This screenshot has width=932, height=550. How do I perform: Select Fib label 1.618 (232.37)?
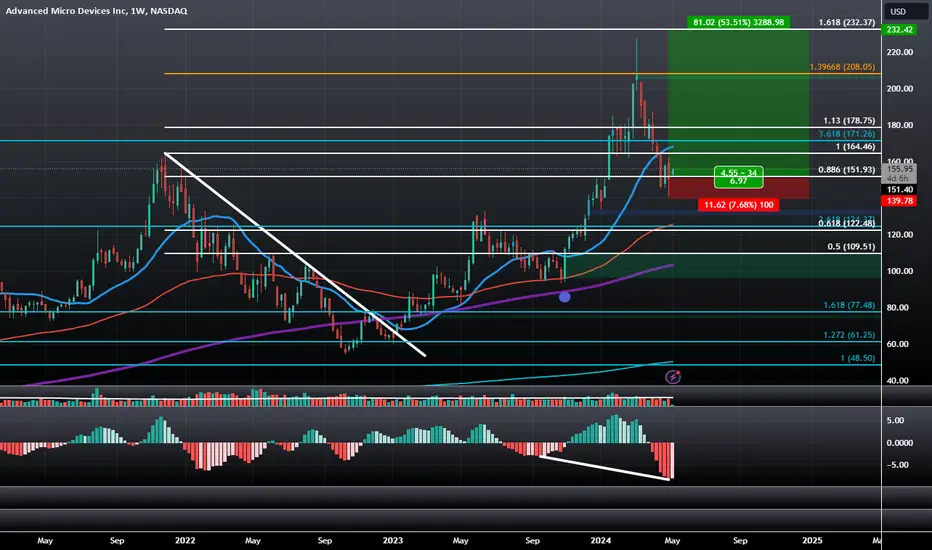click(846, 23)
